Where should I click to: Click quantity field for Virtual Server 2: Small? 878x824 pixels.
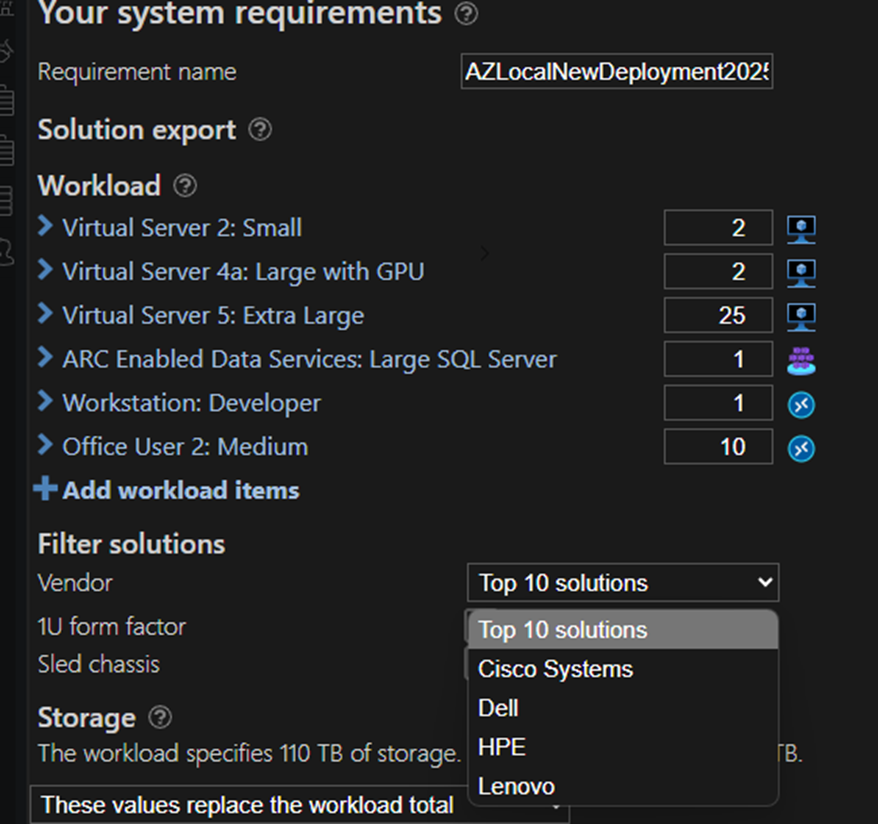point(718,228)
